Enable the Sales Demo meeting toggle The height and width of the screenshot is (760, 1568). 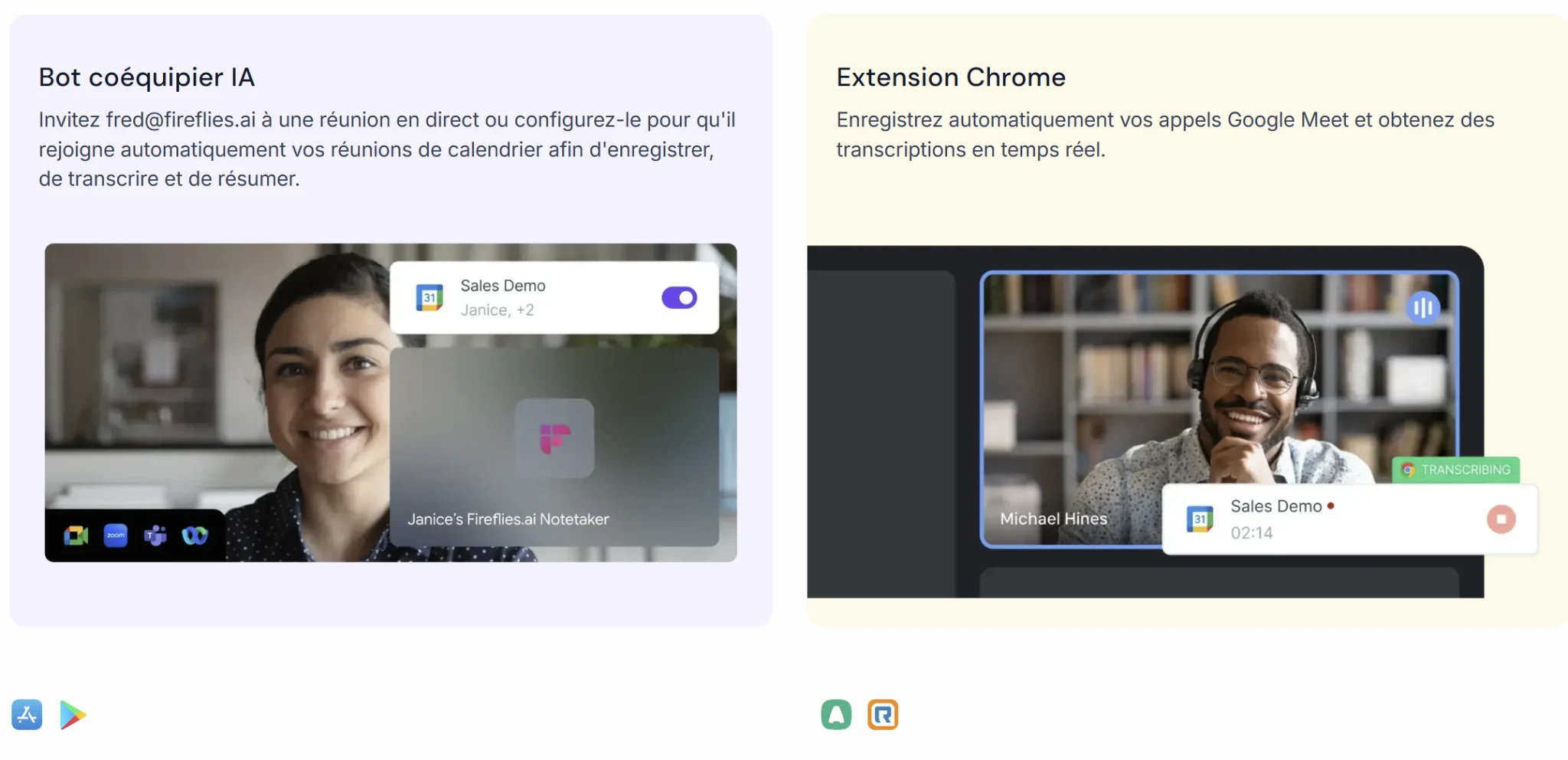pyautogui.click(x=680, y=297)
